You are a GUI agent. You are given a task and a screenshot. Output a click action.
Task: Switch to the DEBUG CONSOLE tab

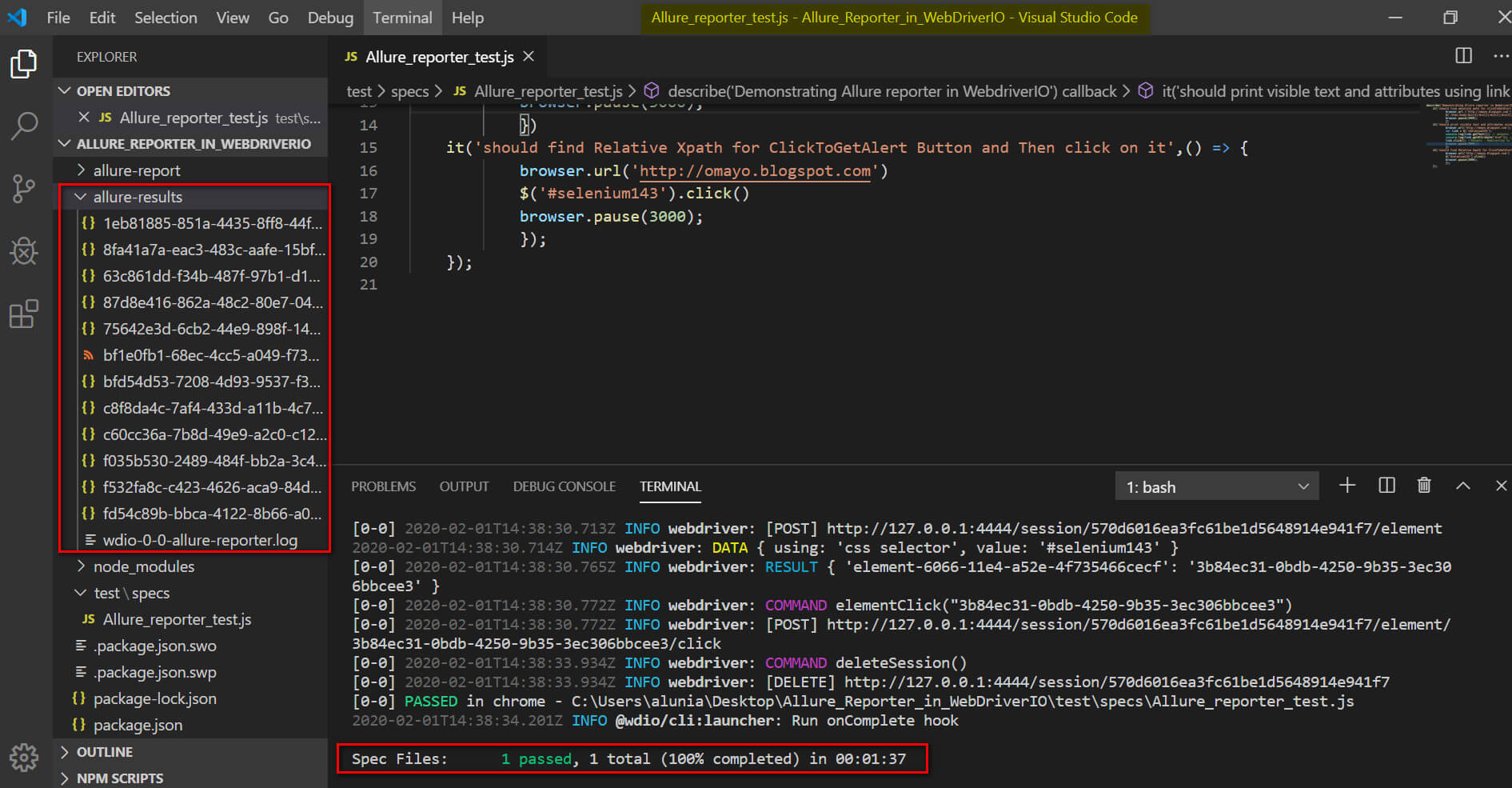(x=565, y=486)
